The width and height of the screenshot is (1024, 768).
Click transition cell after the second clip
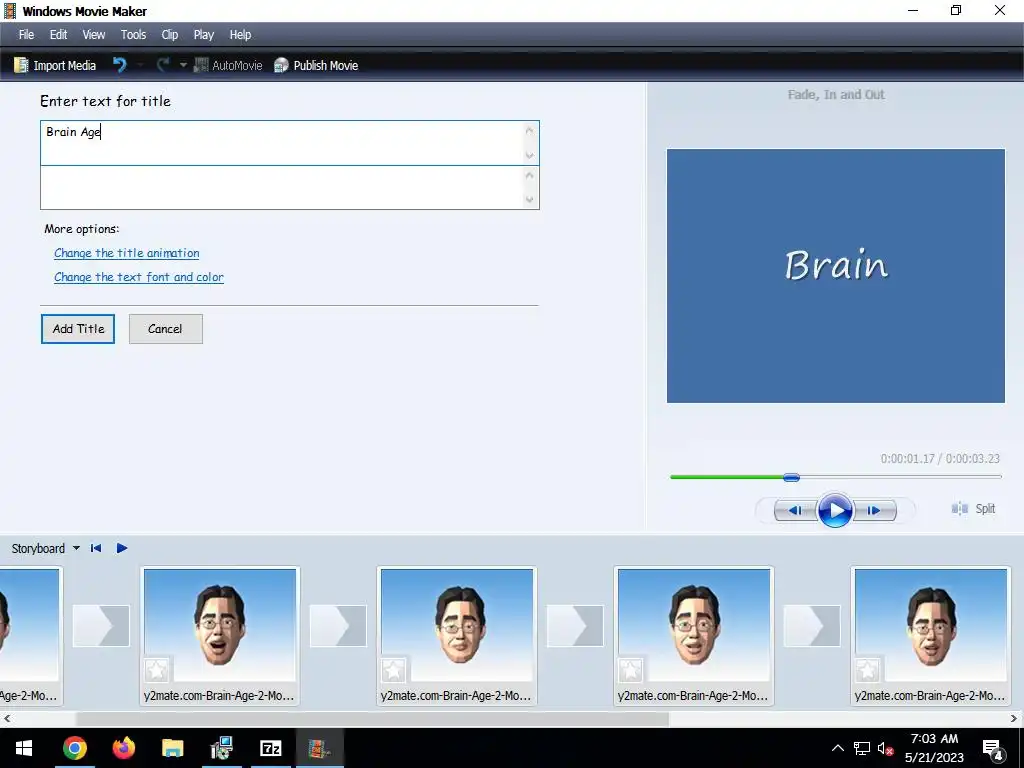[338, 626]
